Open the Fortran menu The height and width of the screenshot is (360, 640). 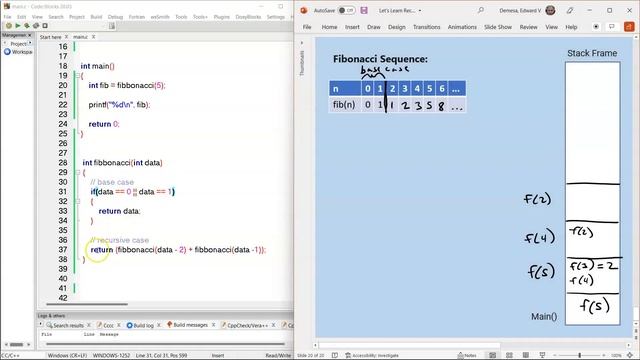point(137,17)
